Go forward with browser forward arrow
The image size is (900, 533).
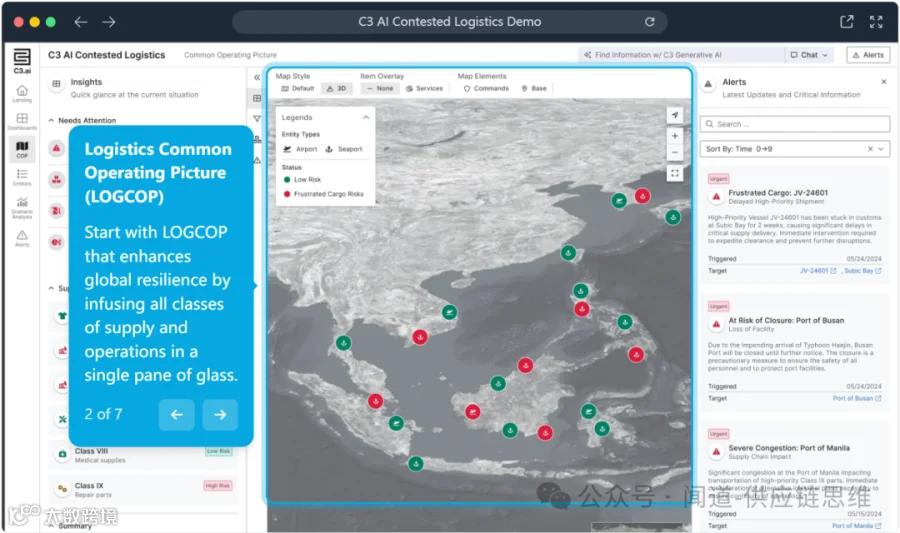(x=108, y=22)
